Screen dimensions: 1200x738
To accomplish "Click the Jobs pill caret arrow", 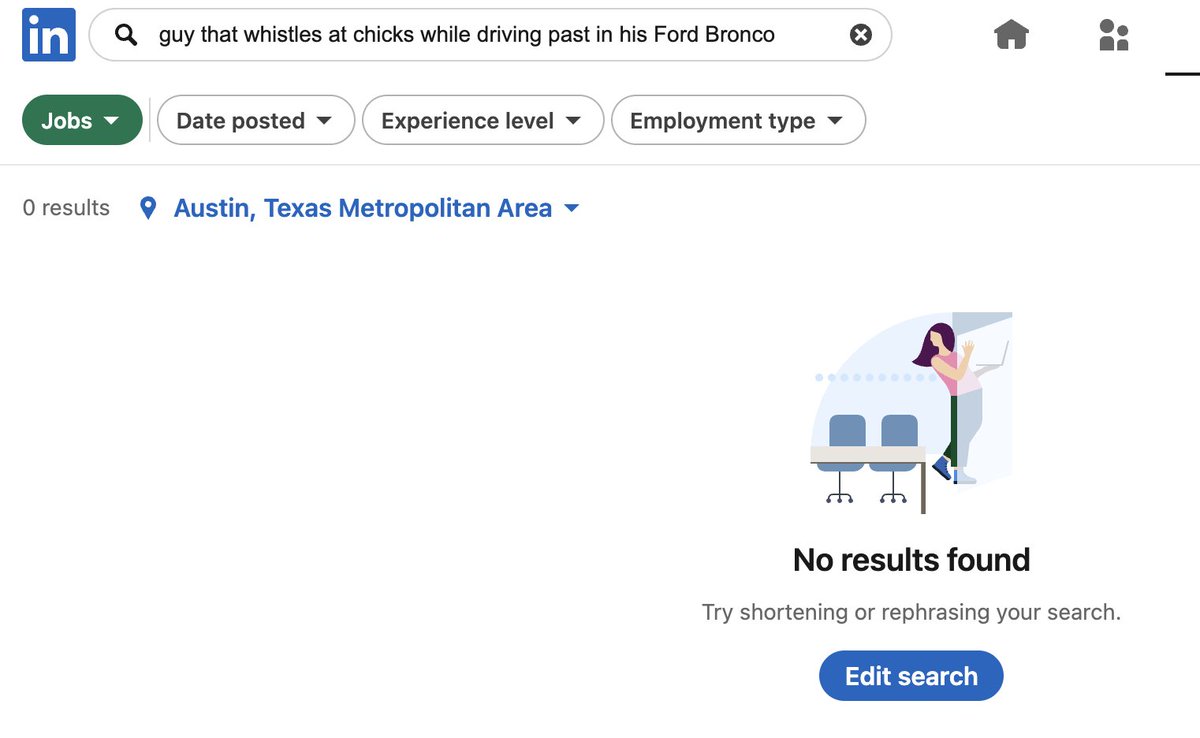I will (111, 121).
